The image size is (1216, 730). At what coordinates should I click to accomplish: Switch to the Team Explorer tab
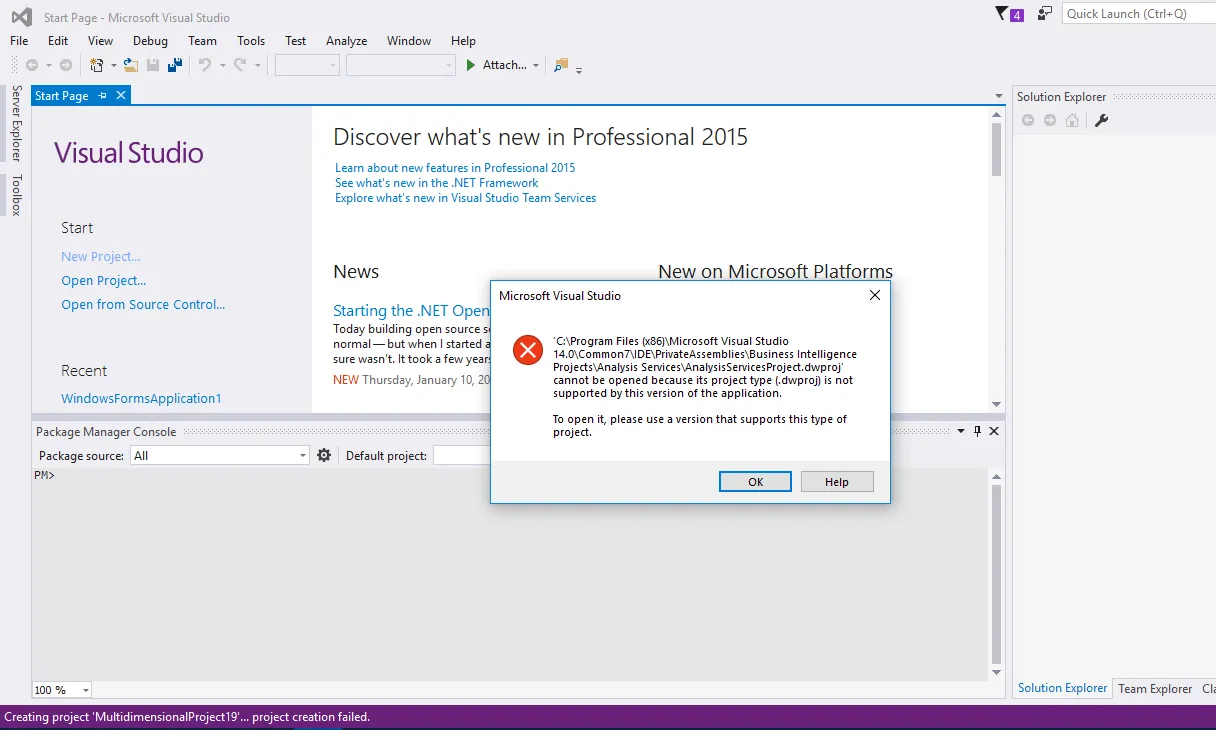pos(1155,688)
